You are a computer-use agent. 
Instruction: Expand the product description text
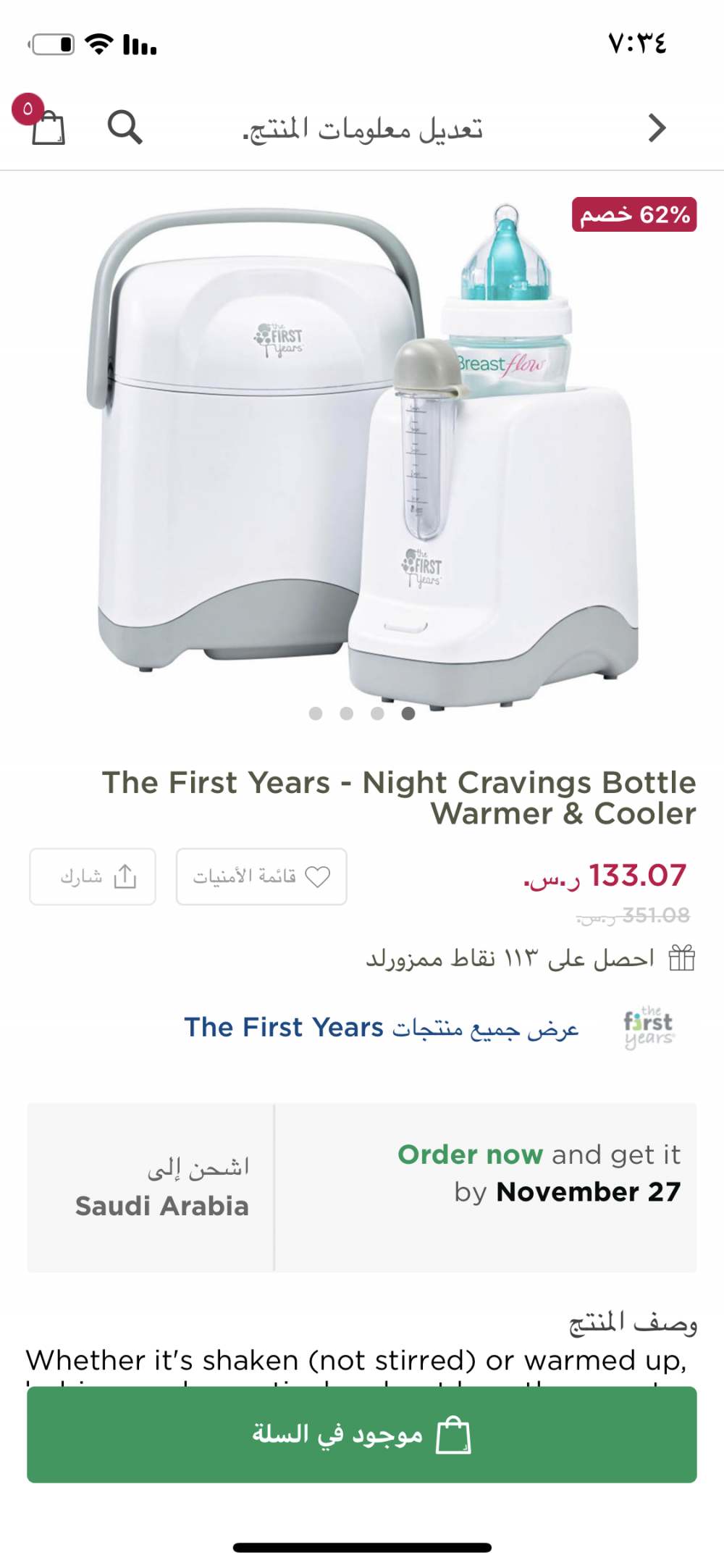coord(356,1360)
